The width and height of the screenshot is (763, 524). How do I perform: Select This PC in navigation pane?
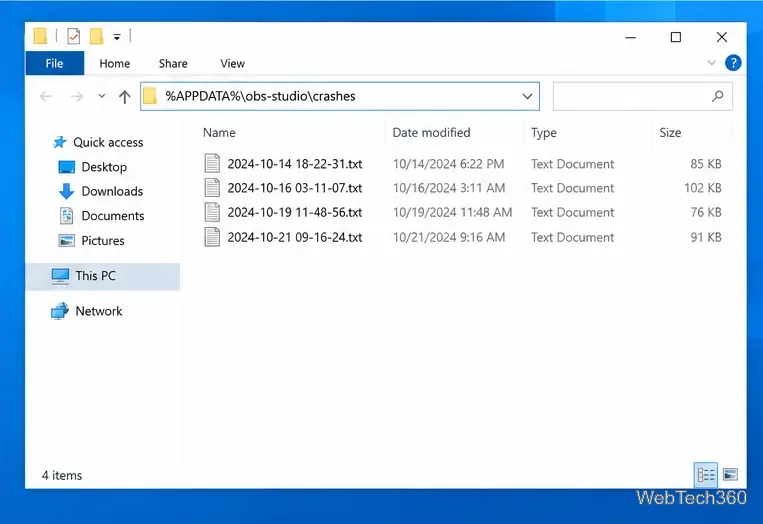coord(103,276)
